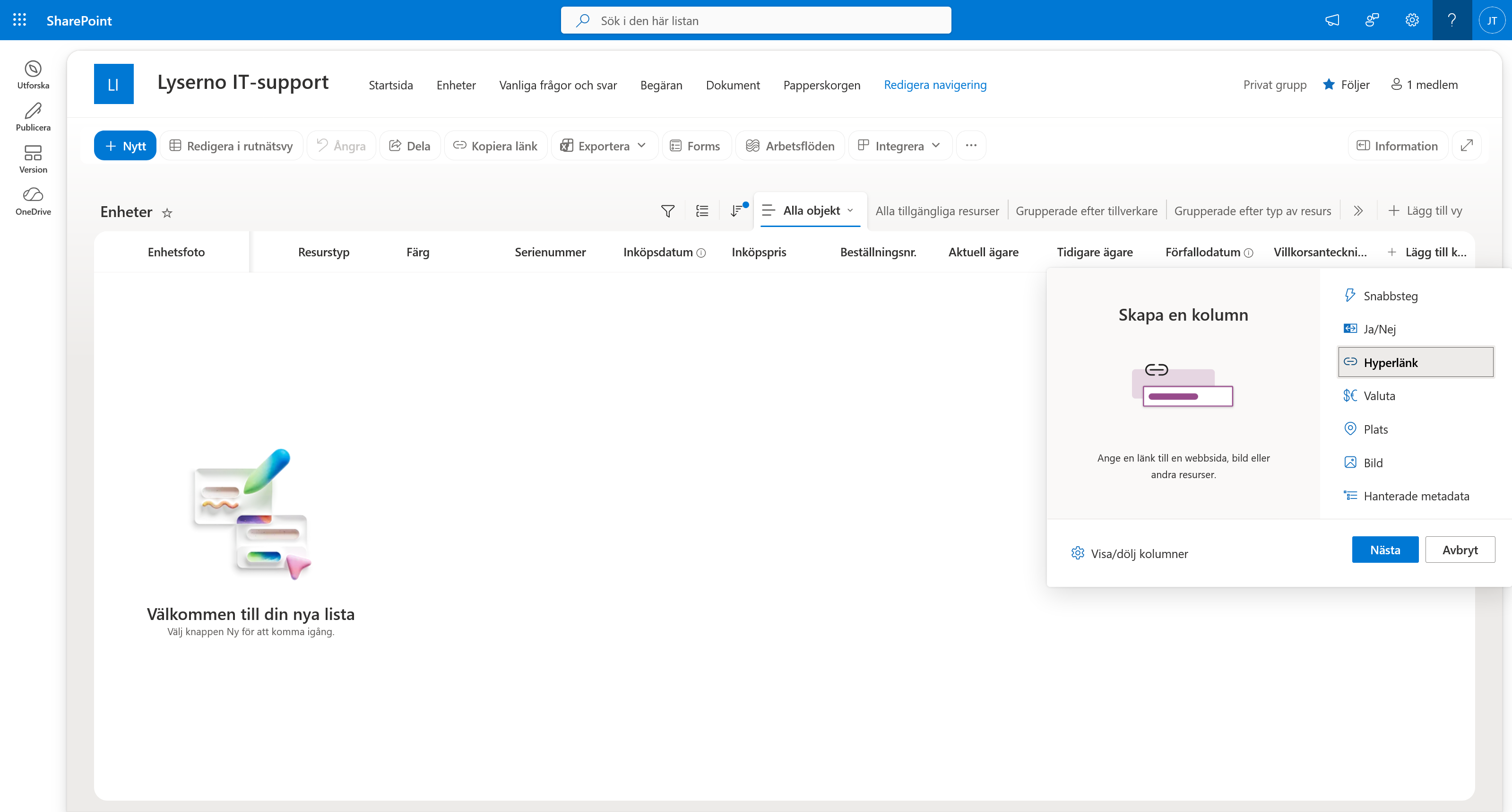
Task: Select Ja/Nej column type
Action: [1416, 329]
